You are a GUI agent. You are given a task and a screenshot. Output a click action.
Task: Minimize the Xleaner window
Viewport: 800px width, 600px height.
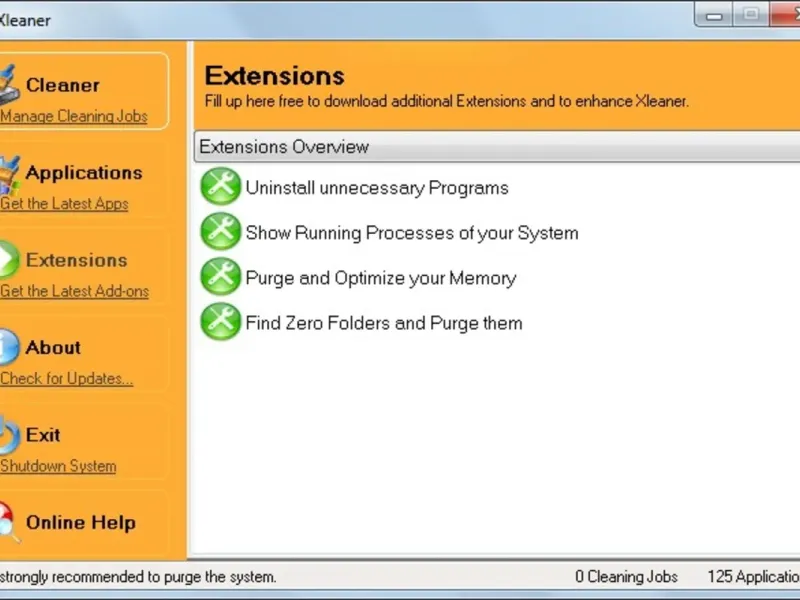[714, 14]
